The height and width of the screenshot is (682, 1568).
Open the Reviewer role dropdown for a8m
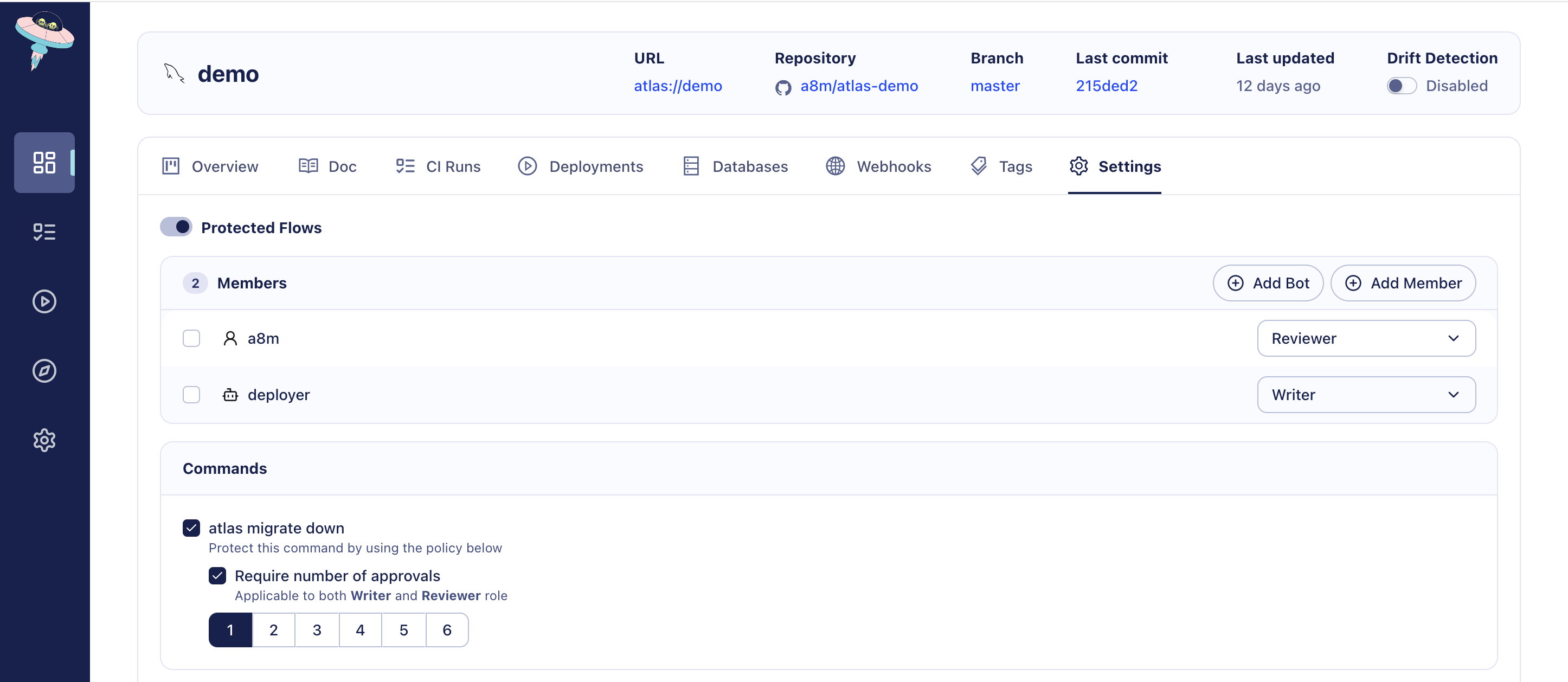point(1366,338)
